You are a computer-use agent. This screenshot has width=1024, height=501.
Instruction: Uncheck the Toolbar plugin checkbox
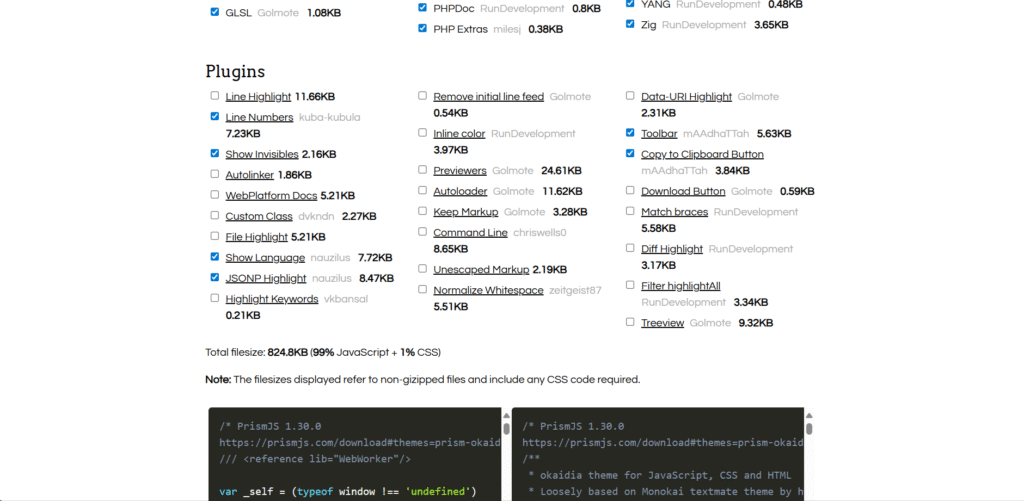[630, 133]
